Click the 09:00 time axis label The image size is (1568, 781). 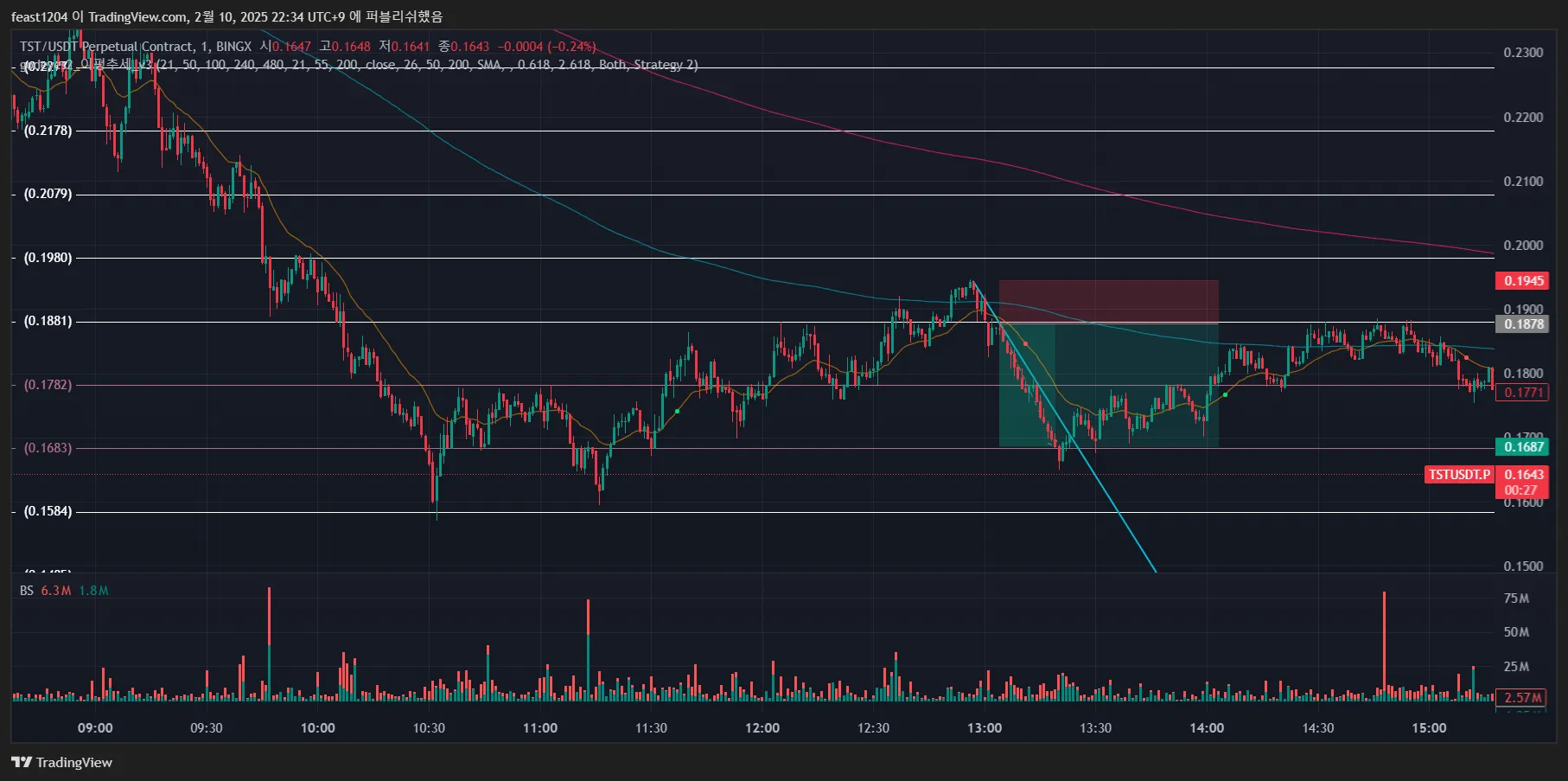point(95,728)
